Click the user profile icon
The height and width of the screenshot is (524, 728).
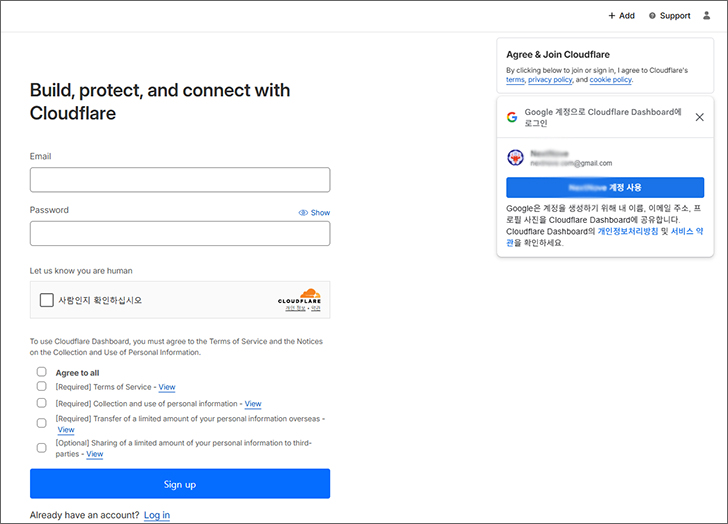[707, 16]
